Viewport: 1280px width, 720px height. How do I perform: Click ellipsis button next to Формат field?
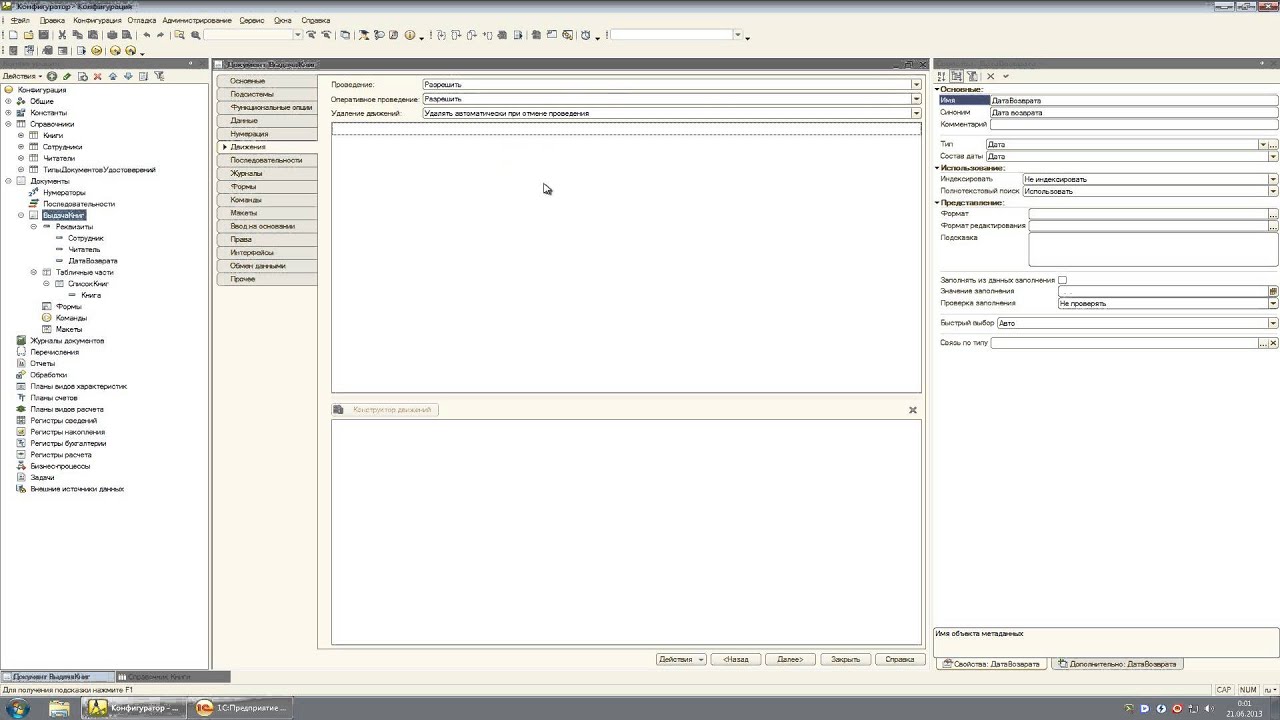point(1273,214)
